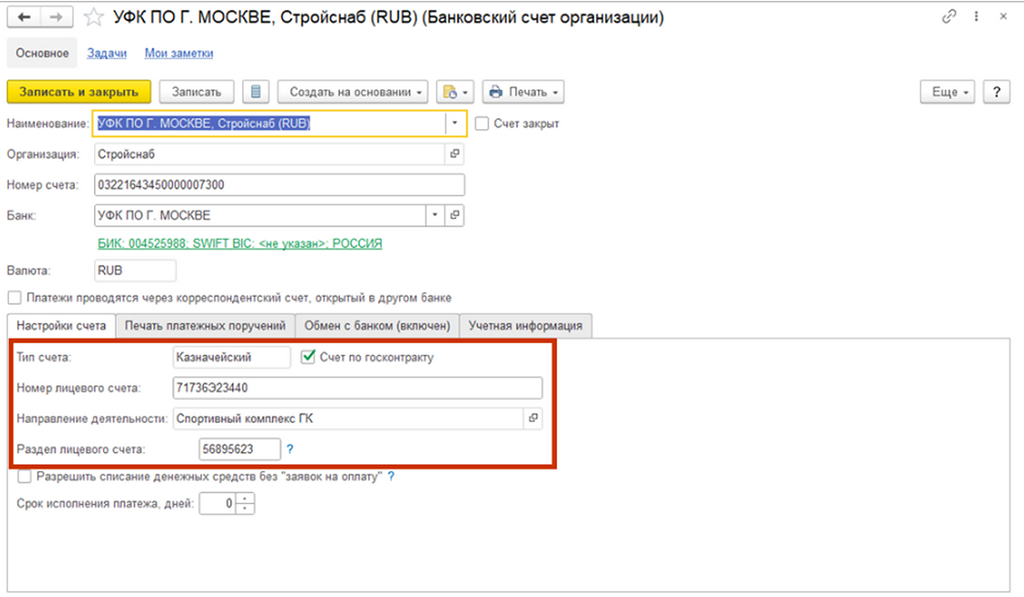The height and width of the screenshot is (597, 1024).
Task: Click the document list icon beside Записать
Action: (x=256, y=92)
